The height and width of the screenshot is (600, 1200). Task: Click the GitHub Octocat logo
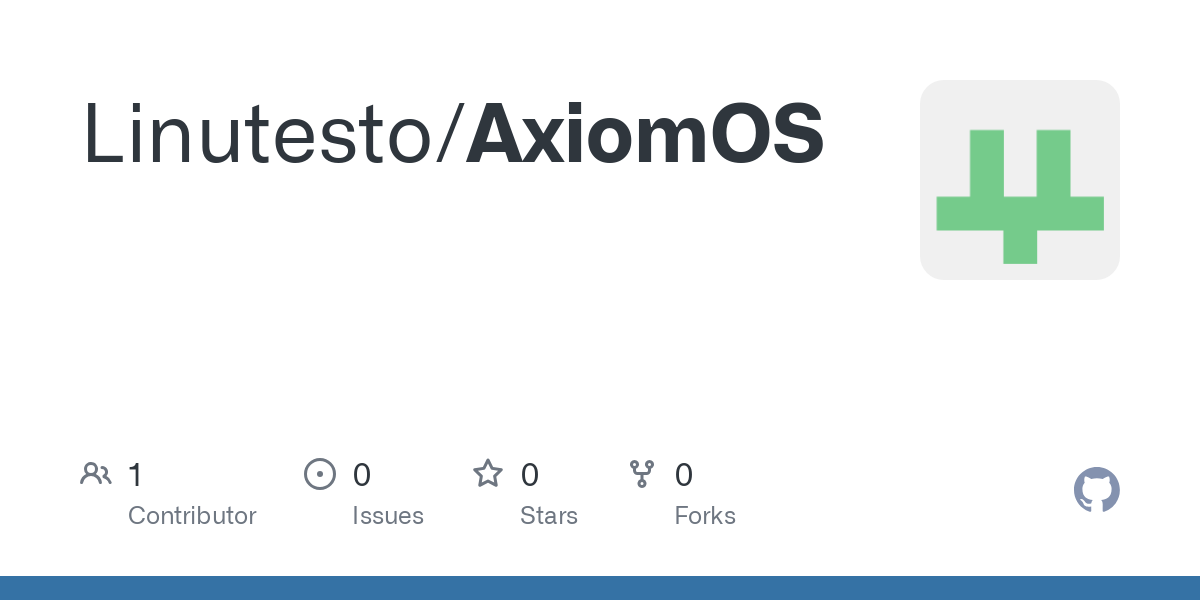1097,490
